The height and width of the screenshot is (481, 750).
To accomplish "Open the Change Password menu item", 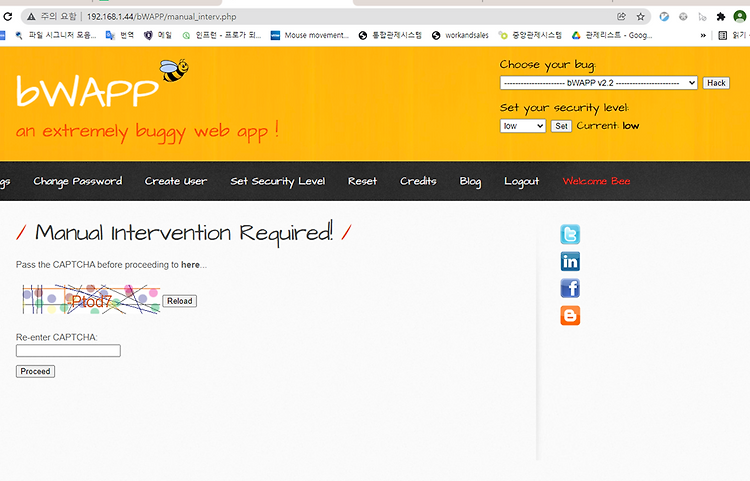I will [x=78, y=181].
